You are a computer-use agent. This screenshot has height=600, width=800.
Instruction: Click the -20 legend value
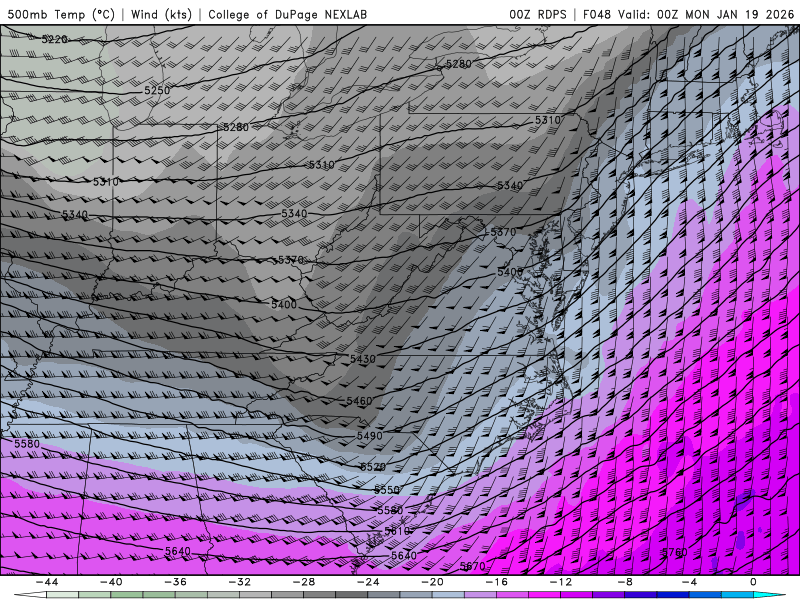click(x=433, y=582)
